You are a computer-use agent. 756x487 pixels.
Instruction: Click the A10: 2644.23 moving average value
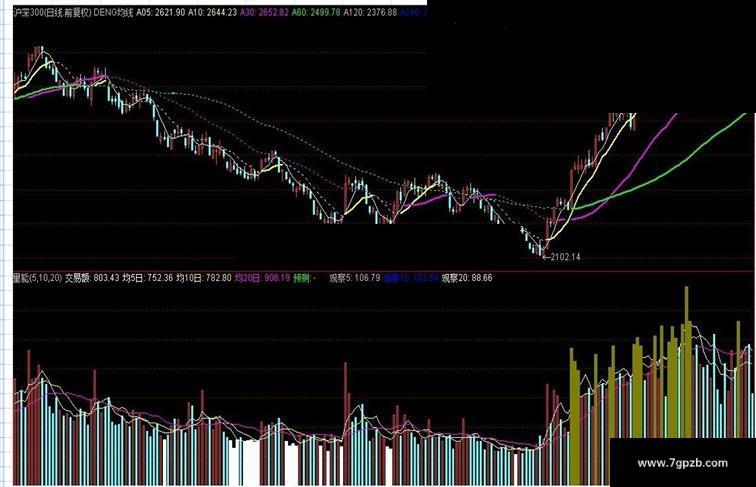(213, 13)
